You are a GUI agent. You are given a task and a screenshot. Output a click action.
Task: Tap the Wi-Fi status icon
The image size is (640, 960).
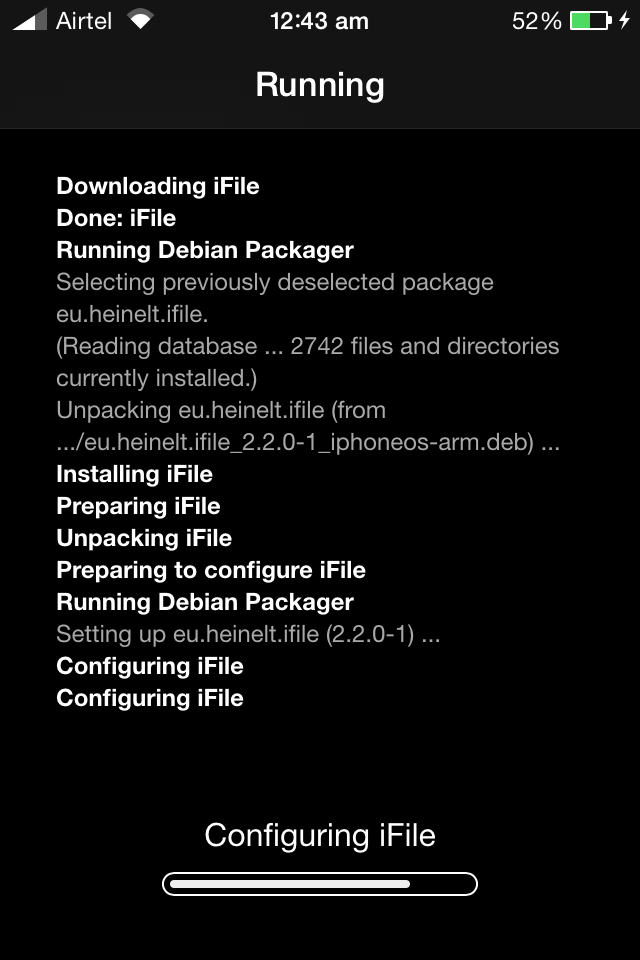pyautogui.click(x=140, y=20)
